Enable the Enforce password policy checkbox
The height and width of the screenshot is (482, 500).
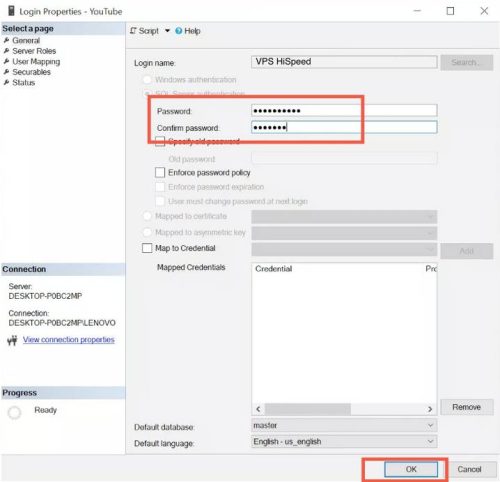coord(160,172)
